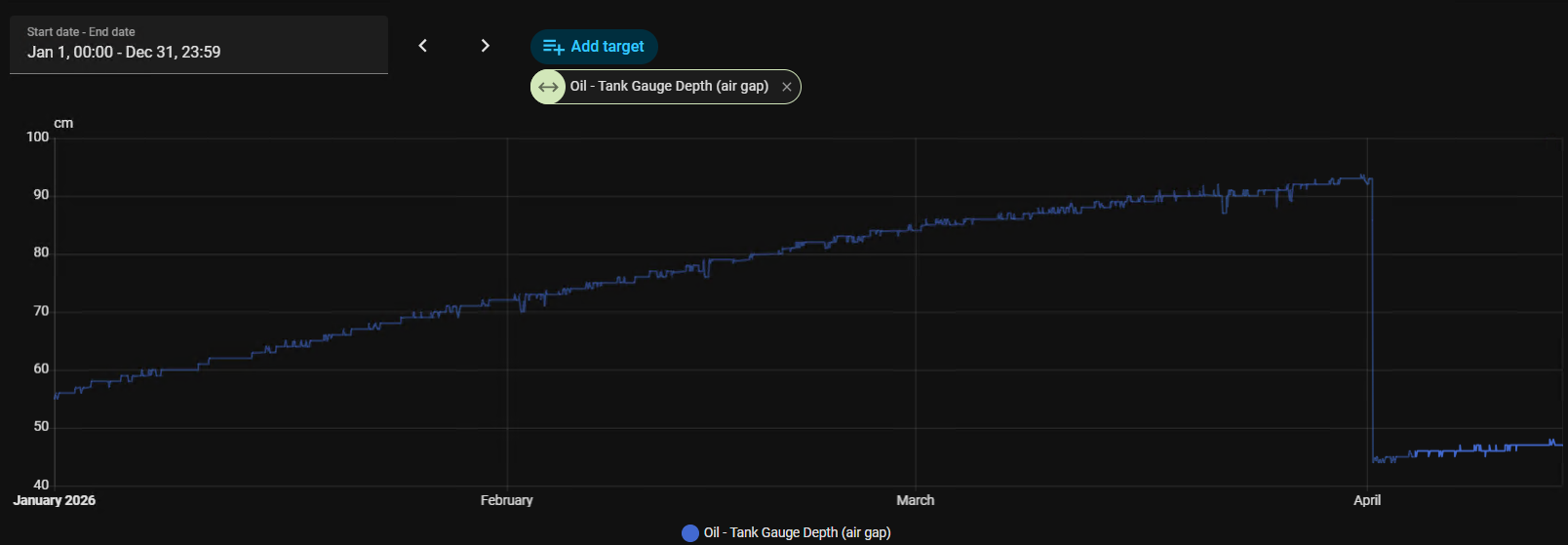Click the January 2026 axis label
Image resolution: width=1568 pixels, height=545 pixels.
click(x=55, y=500)
